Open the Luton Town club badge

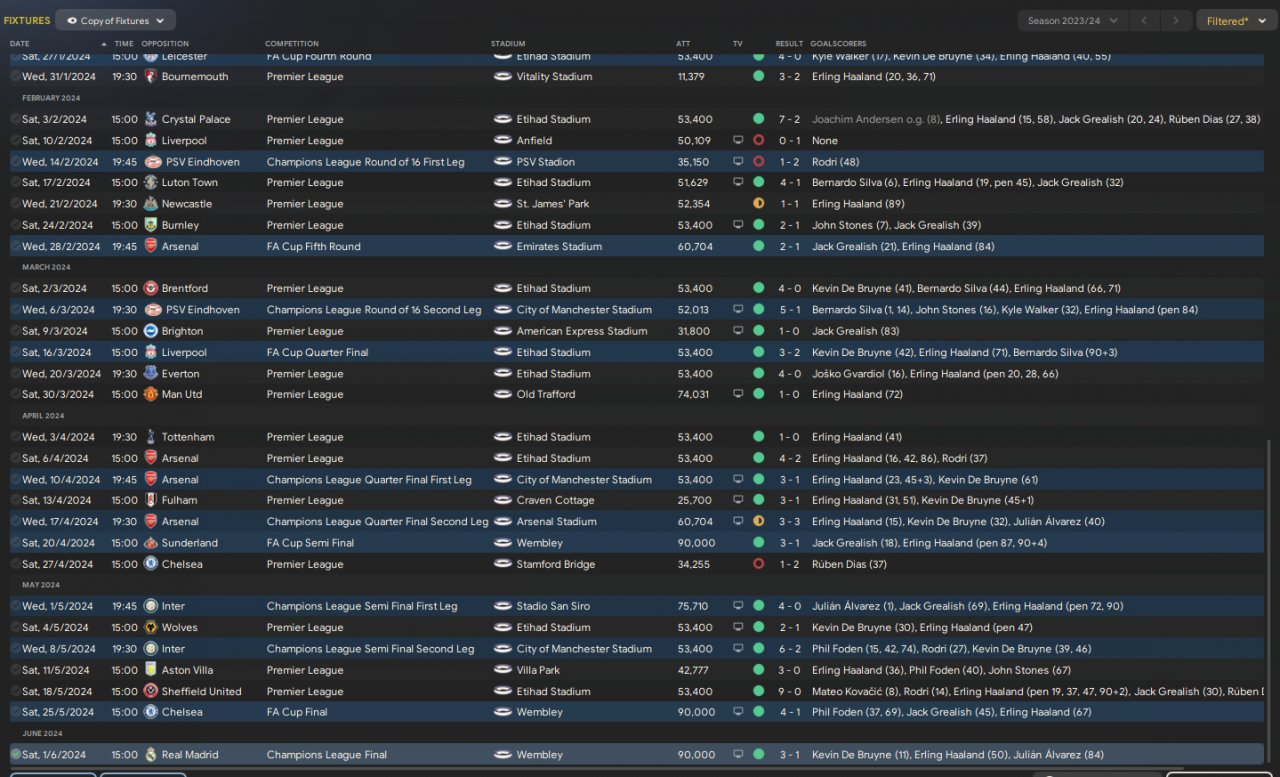[151, 183]
